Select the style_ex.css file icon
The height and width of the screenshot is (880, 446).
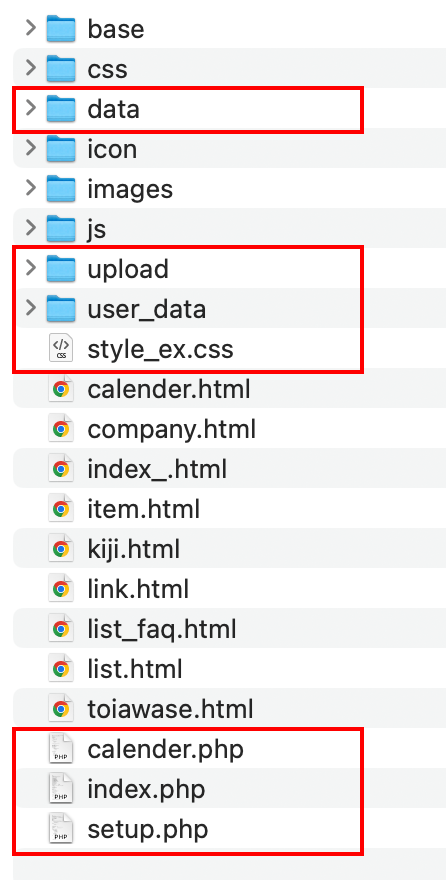tap(61, 349)
